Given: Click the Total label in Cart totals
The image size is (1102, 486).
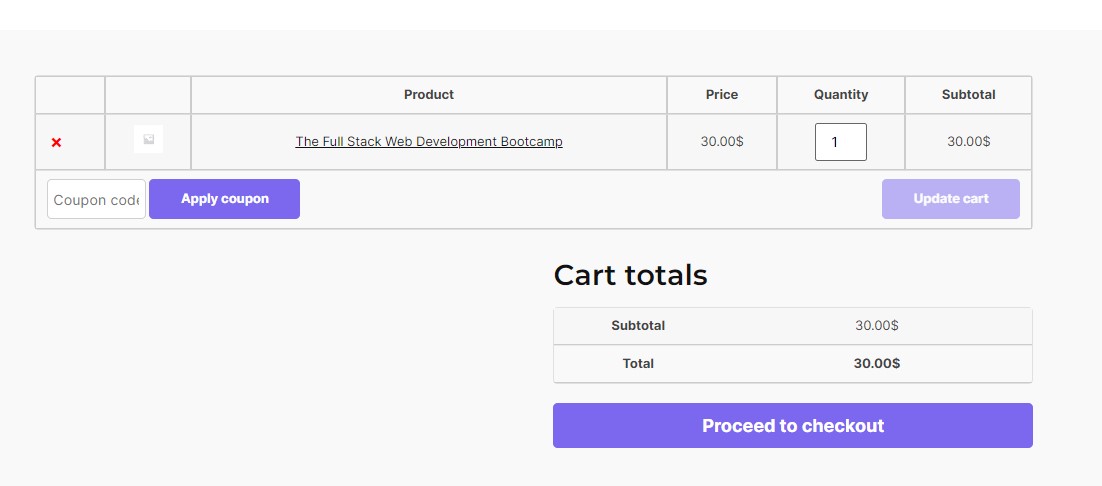Looking at the screenshot, I should tap(638, 364).
